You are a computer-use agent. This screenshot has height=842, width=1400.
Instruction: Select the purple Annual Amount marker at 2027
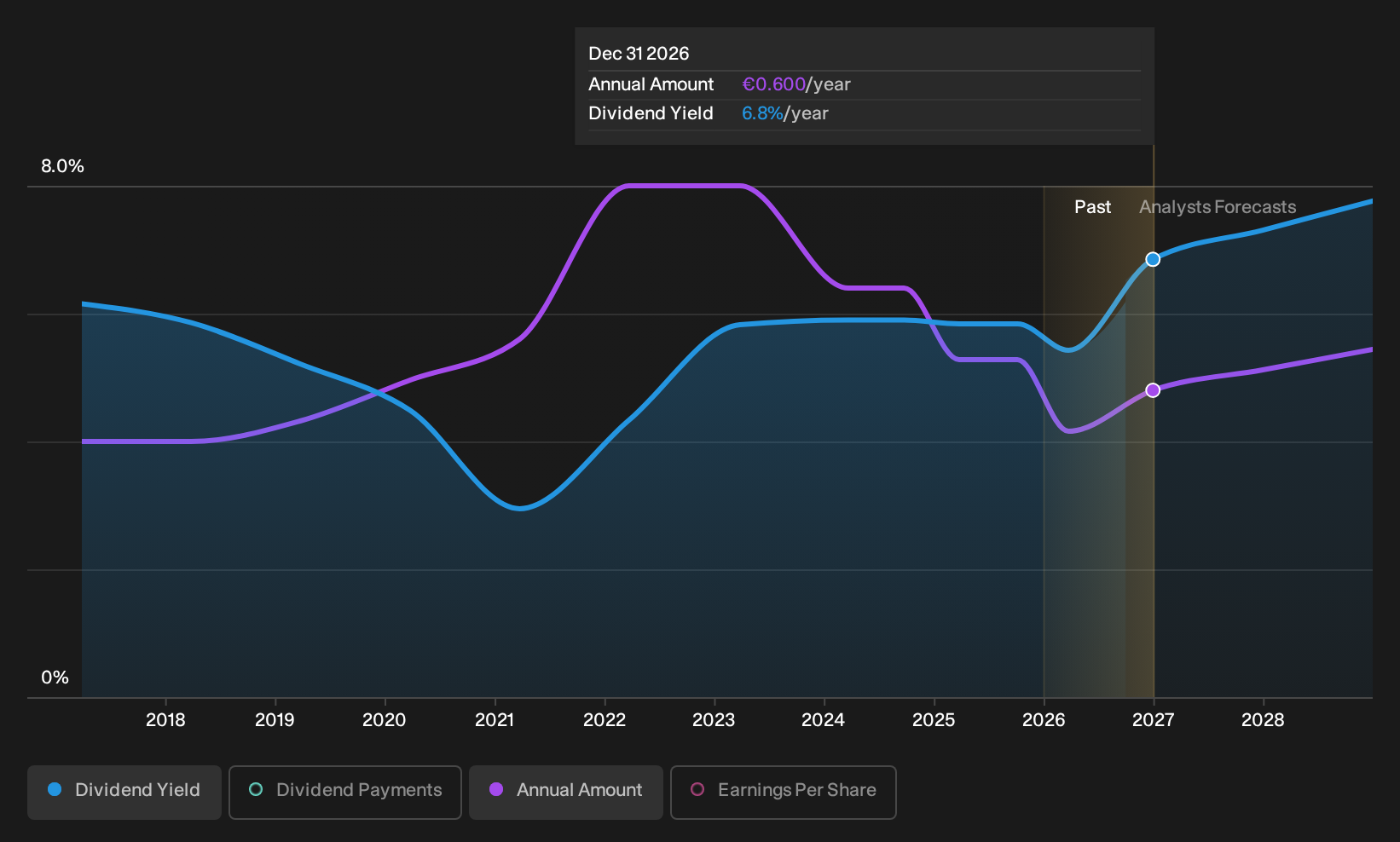(1153, 390)
